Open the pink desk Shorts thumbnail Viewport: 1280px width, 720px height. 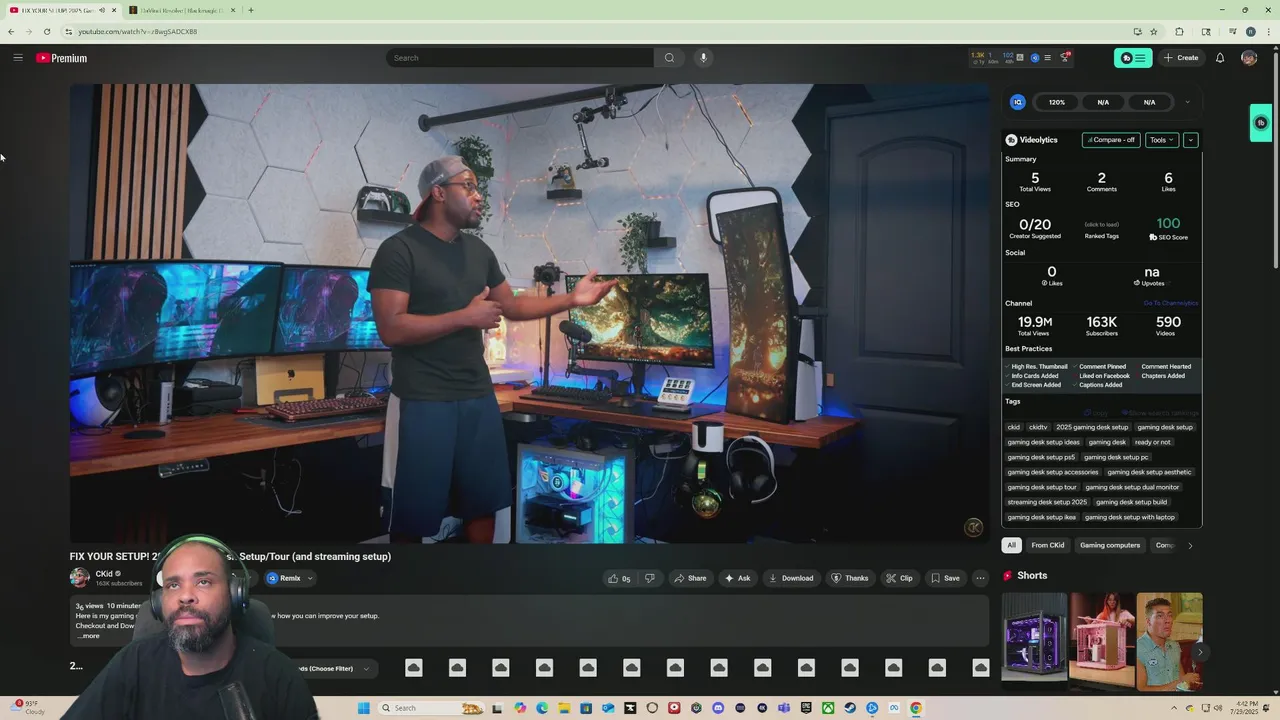(1102, 642)
